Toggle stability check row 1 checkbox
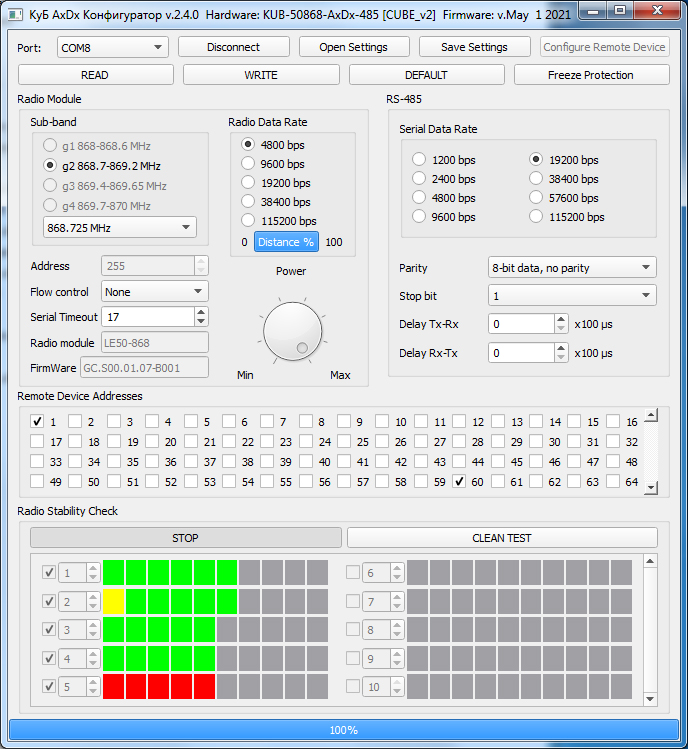This screenshot has width=688, height=749. click(49, 572)
